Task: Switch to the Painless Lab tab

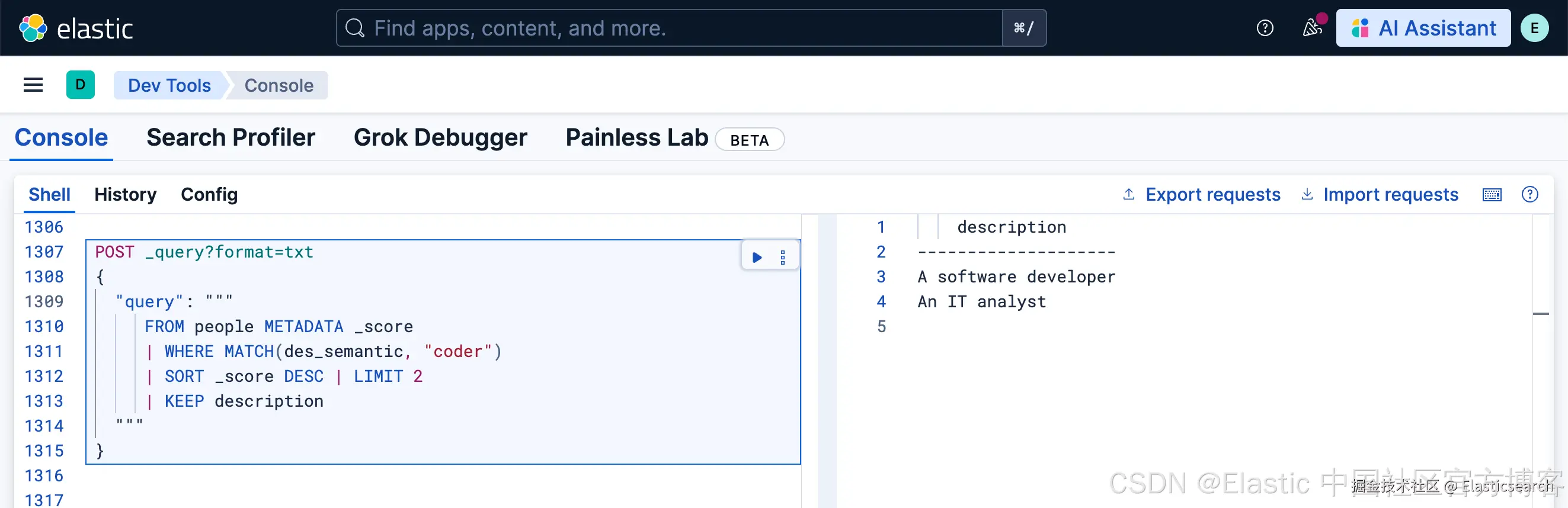Action: point(636,138)
